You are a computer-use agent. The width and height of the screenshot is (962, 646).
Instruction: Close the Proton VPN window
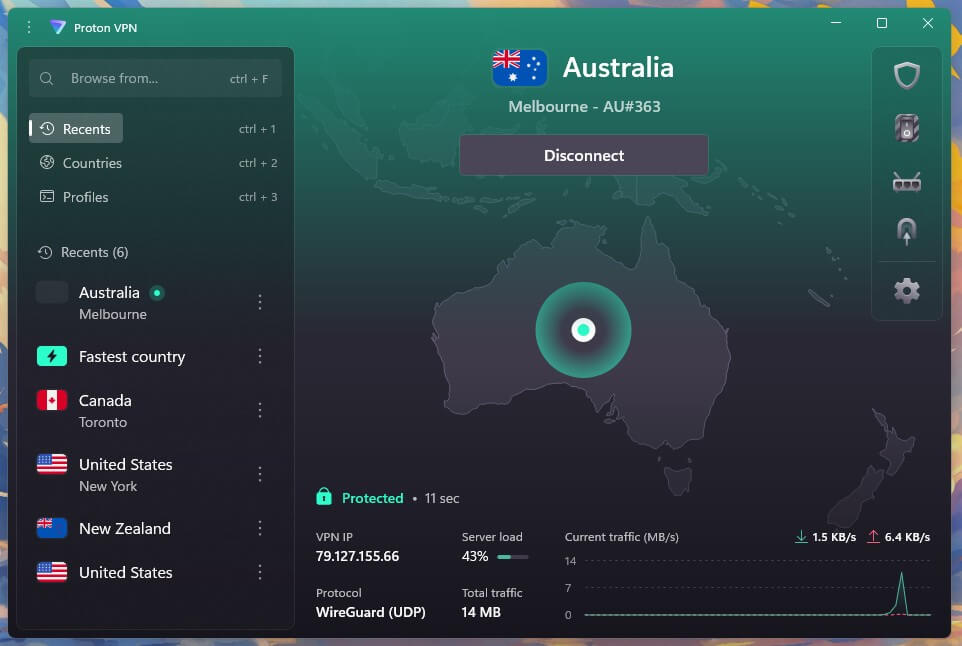tap(928, 23)
